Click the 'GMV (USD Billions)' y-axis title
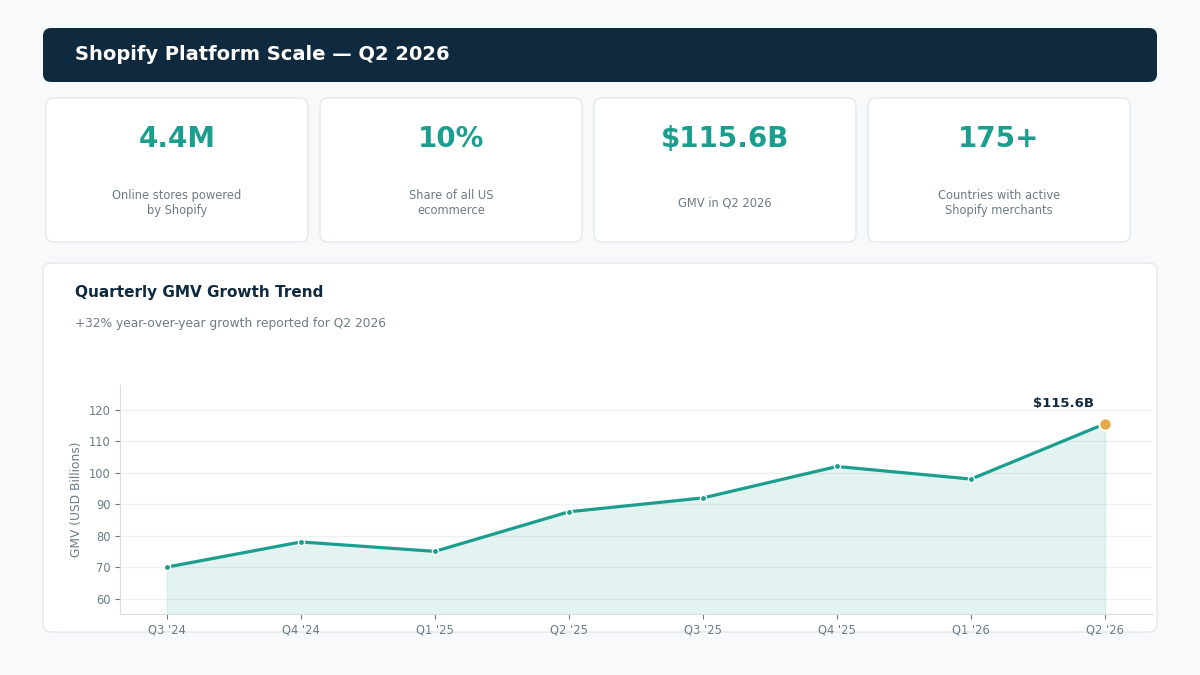The width and height of the screenshot is (1200, 675). click(76, 500)
